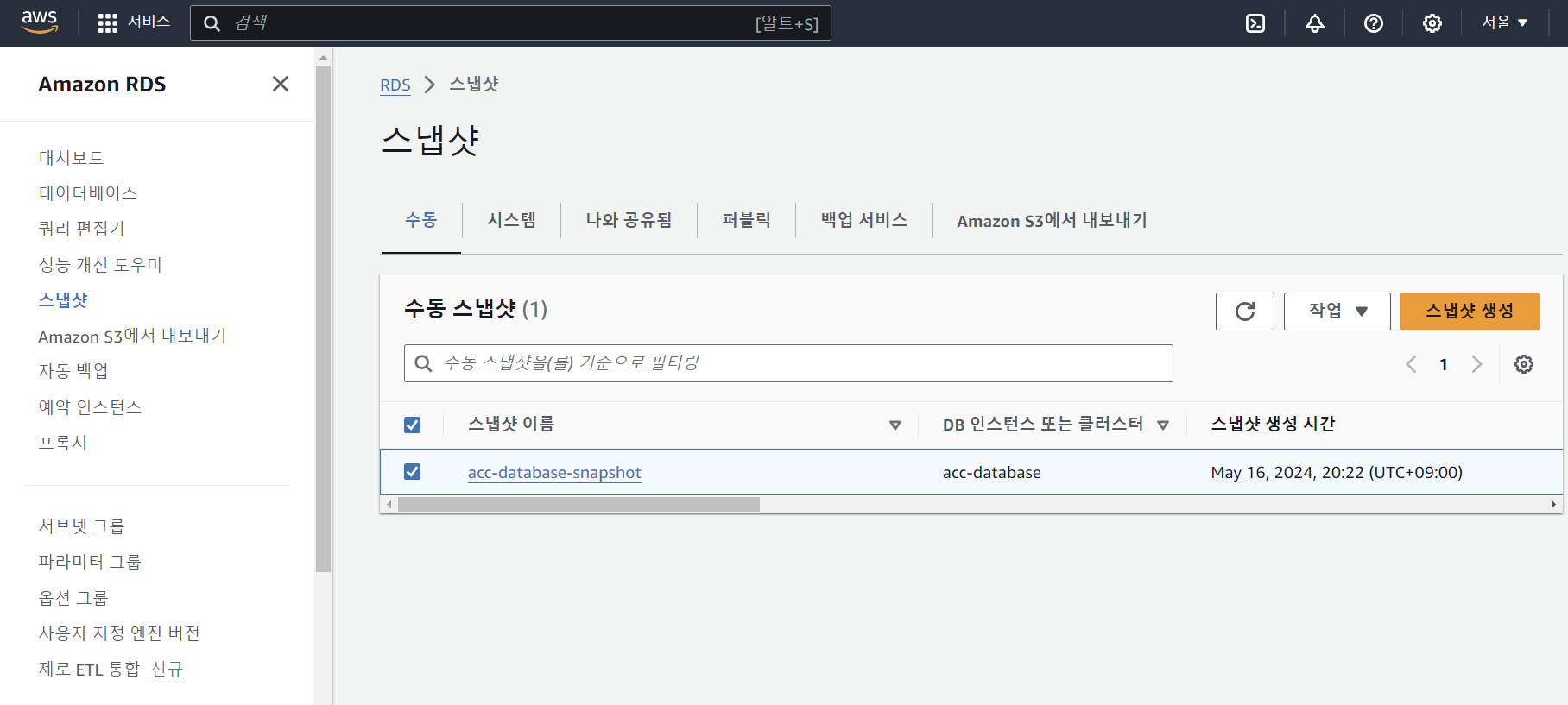Open 서브넷 그룹 in the sidebar

[x=81, y=526]
